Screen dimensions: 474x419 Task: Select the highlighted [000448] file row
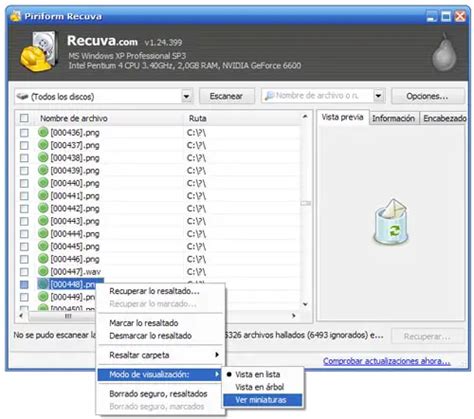pyautogui.click(x=71, y=284)
